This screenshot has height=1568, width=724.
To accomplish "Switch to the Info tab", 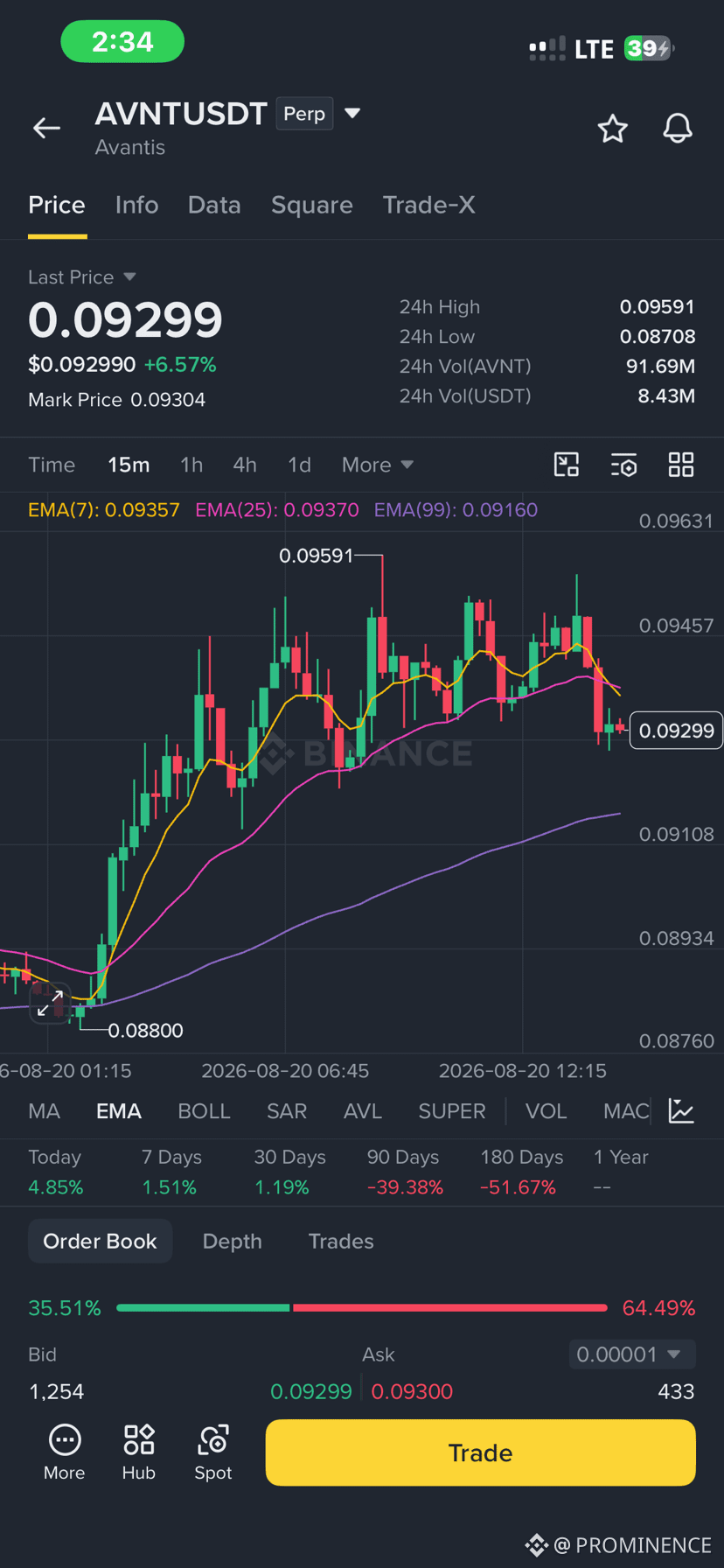I will click(x=136, y=205).
